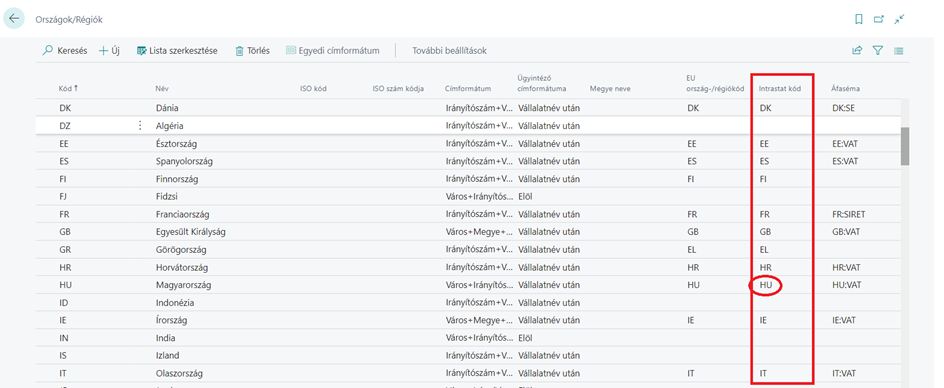Select the DK code cell
The image size is (944, 388).
[x=65, y=108]
